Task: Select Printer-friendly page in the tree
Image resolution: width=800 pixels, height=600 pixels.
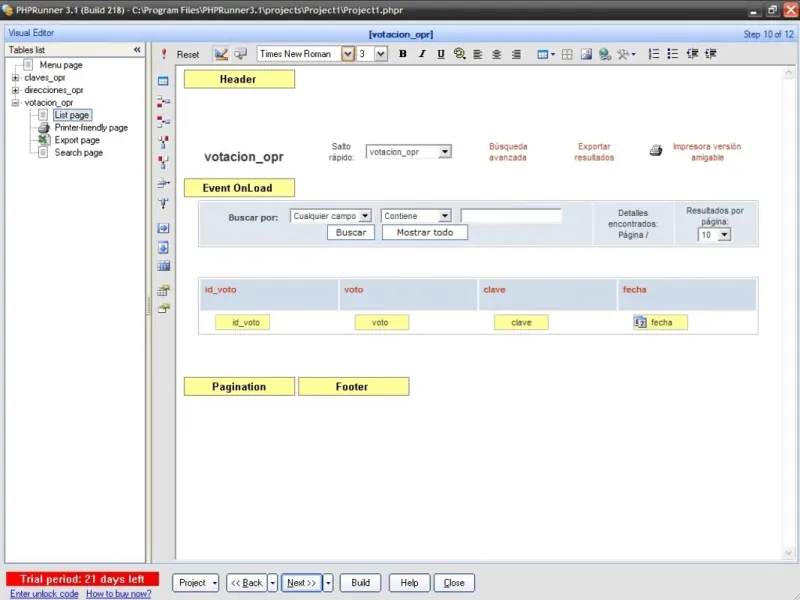Action: [91, 128]
